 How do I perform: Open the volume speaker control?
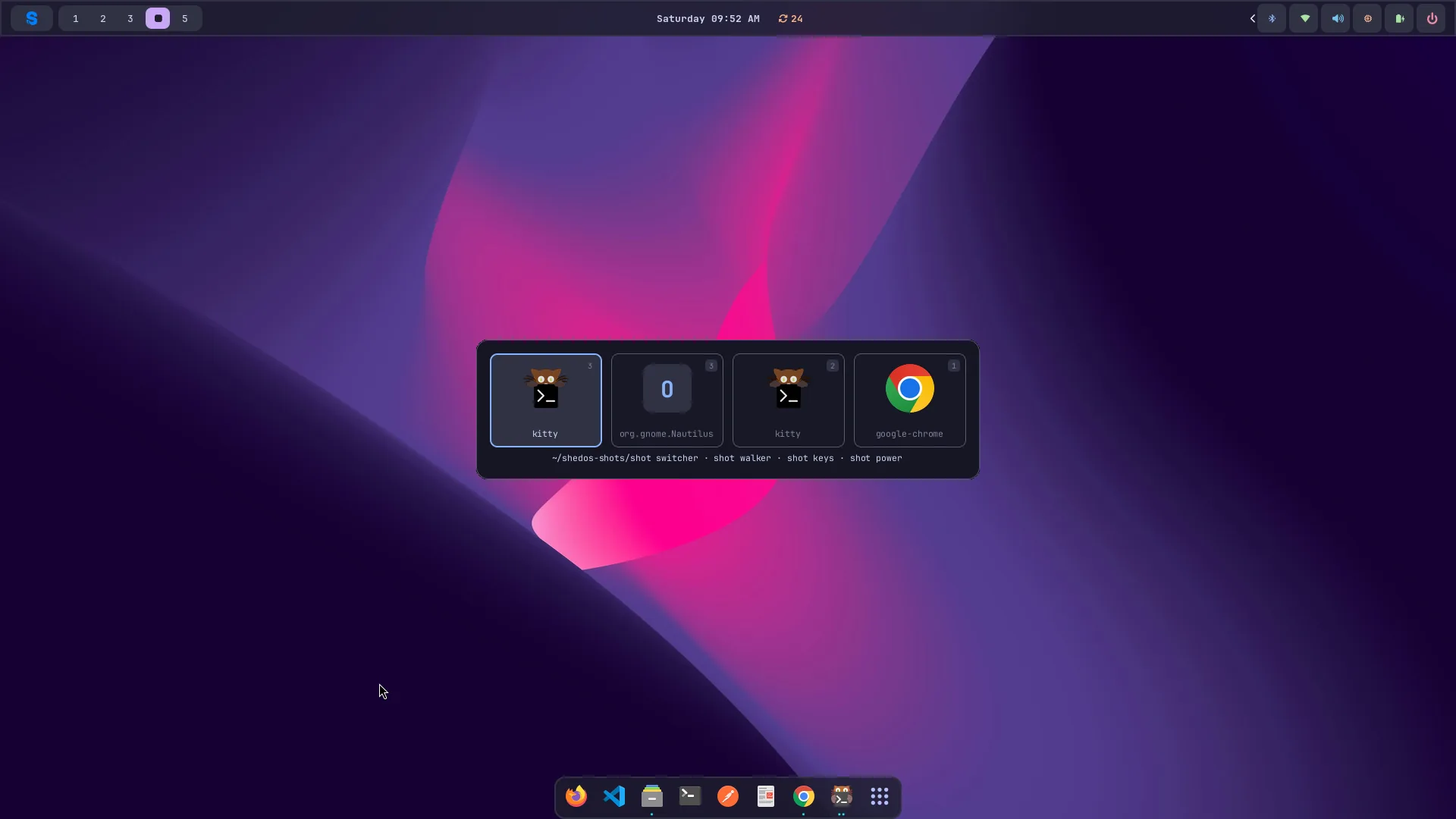(1337, 18)
